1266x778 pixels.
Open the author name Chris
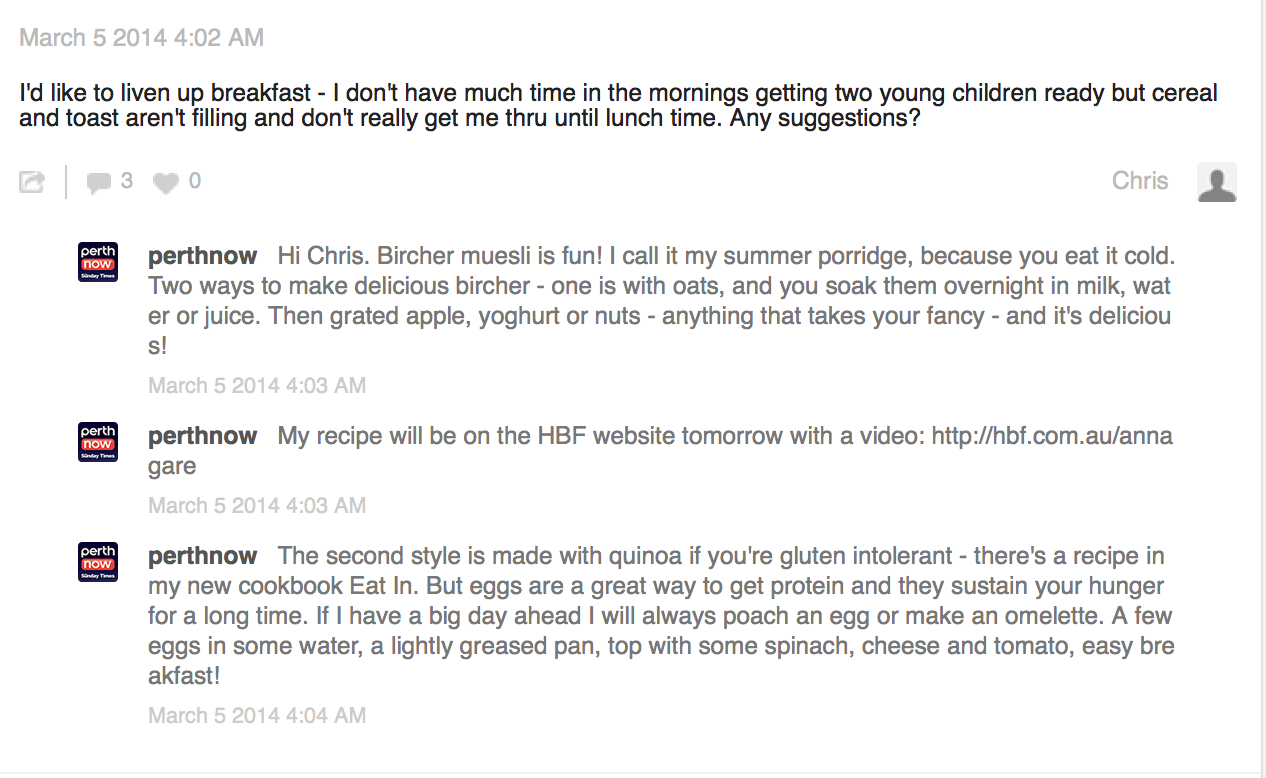pyautogui.click(x=1140, y=181)
